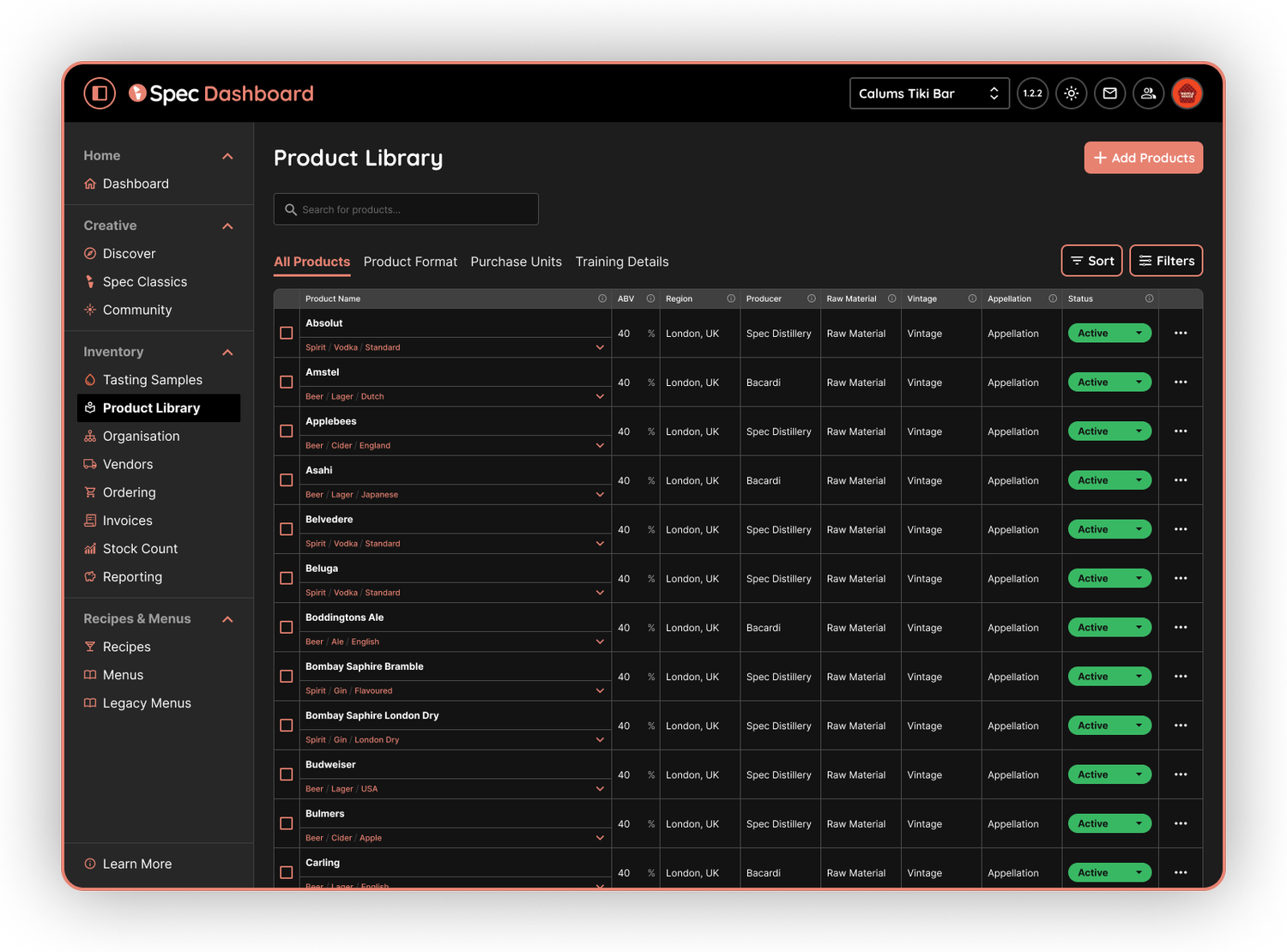Click the Ordering shopping cart icon
Image resolution: width=1287 pixels, height=952 pixels.
[90, 492]
